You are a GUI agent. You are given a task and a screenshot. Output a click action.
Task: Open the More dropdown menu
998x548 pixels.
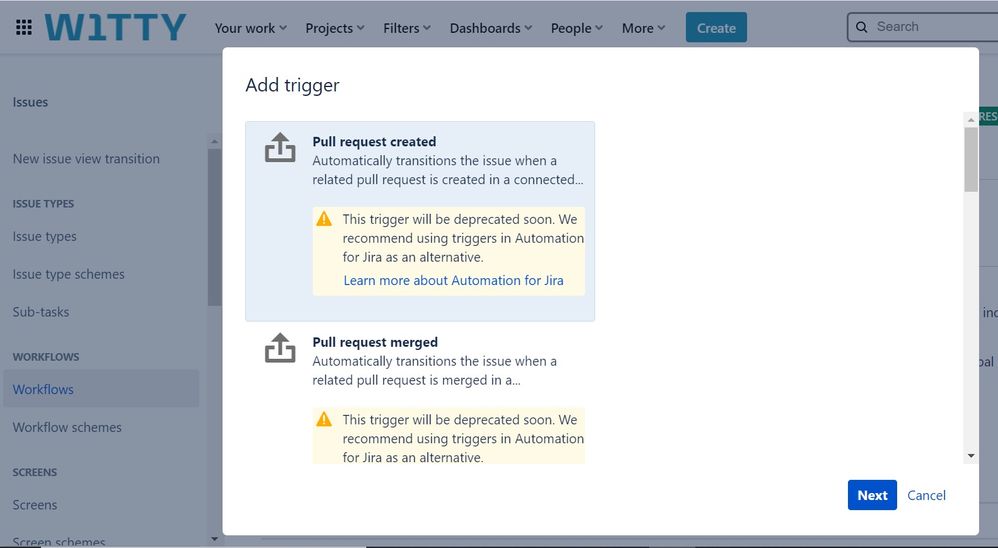[x=643, y=28]
